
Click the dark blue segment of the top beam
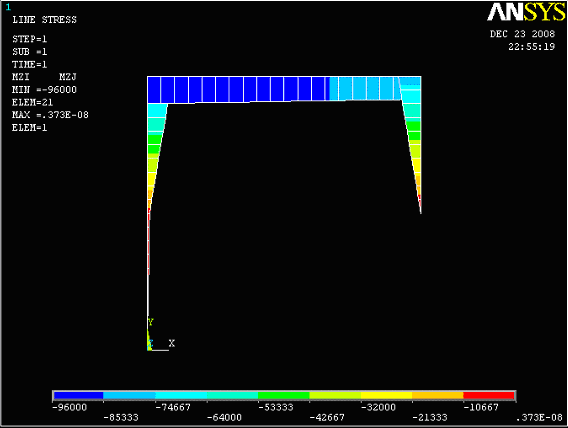click(238, 89)
